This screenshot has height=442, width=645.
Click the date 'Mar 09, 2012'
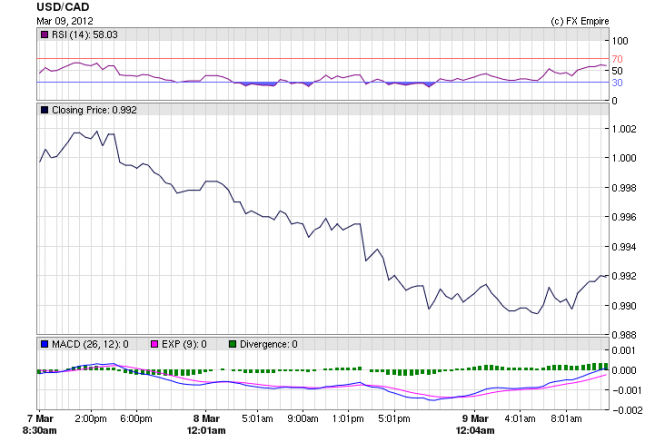coord(65,21)
